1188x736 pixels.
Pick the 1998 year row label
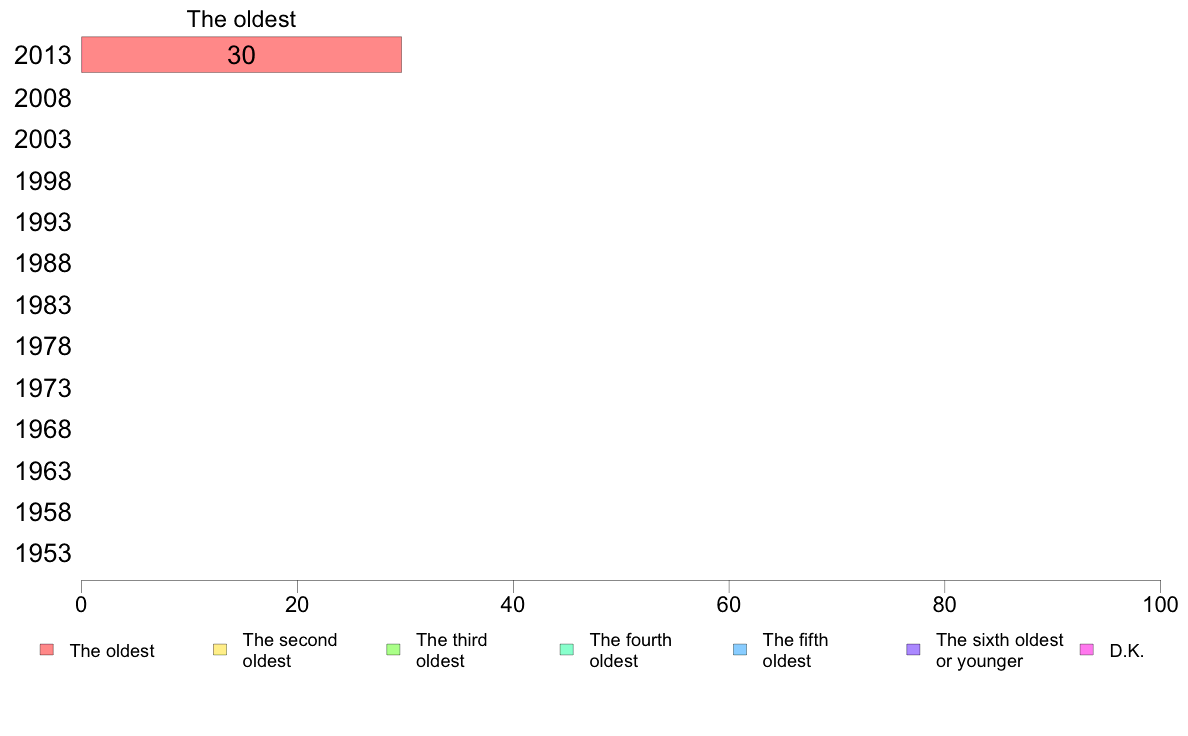pos(42,181)
